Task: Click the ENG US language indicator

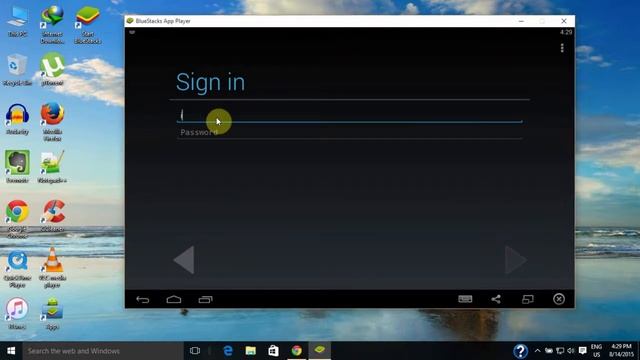Action: click(x=596, y=351)
